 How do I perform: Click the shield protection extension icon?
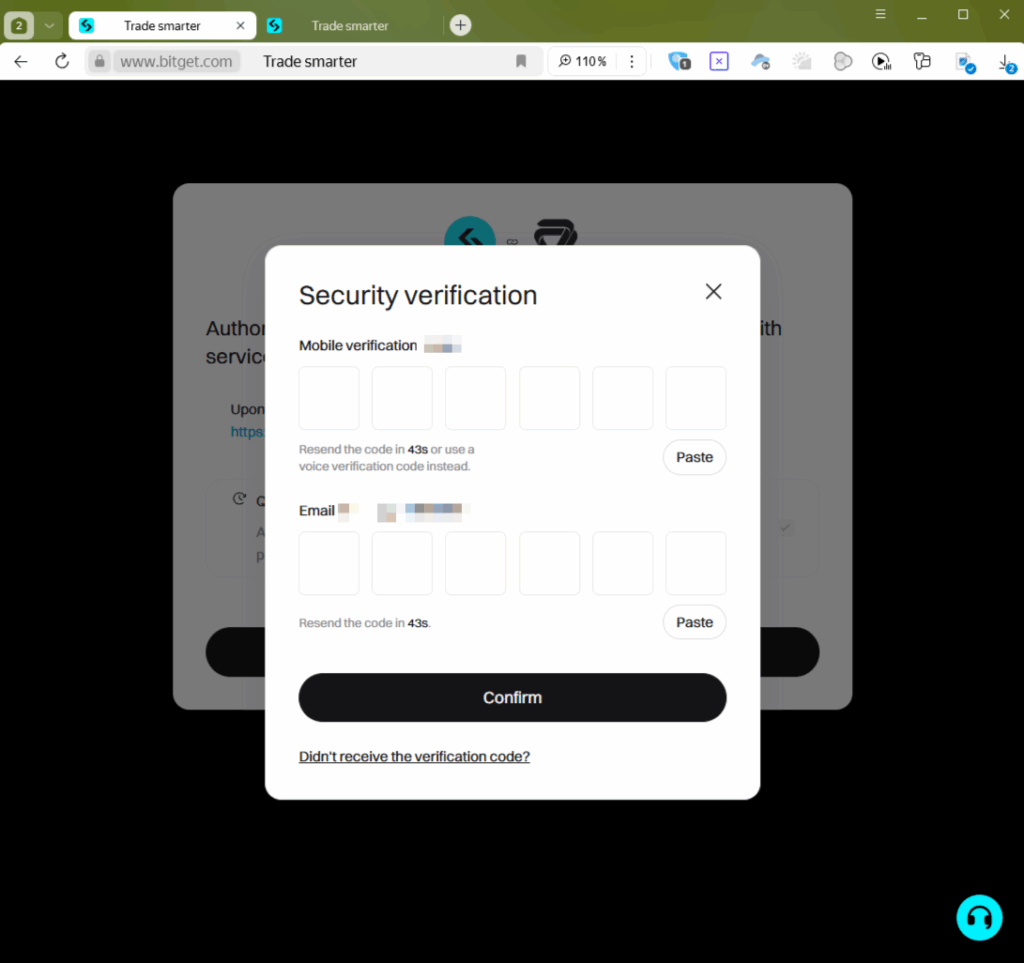(679, 61)
